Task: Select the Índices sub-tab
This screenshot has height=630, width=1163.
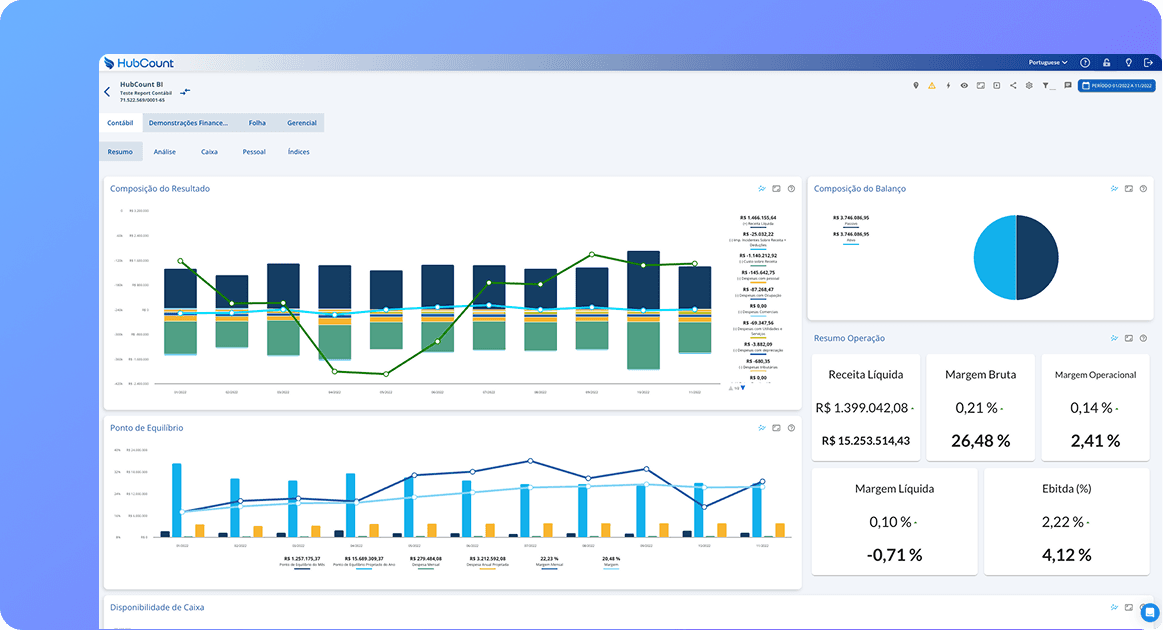Action: [299, 152]
